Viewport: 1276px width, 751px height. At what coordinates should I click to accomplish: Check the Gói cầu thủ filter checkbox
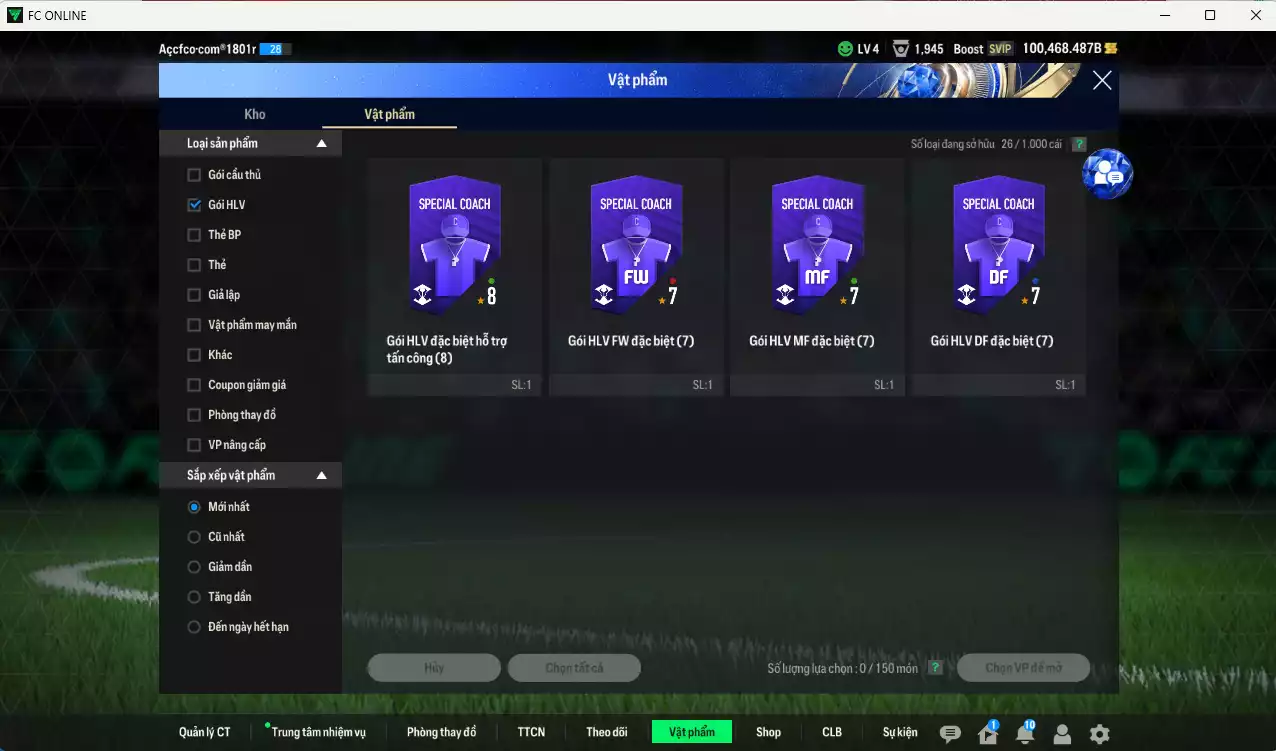[x=192, y=174]
